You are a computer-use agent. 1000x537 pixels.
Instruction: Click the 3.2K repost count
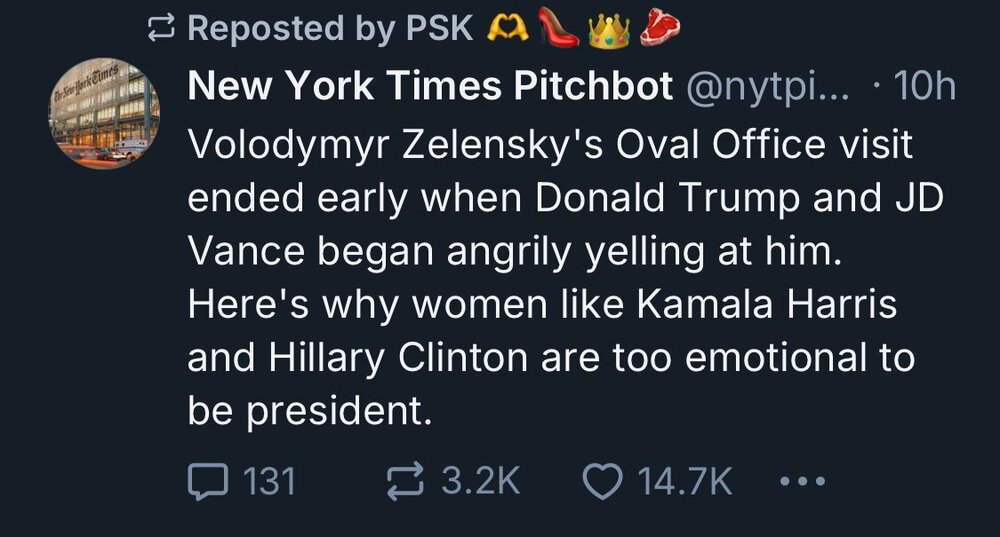pyautogui.click(x=480, y=483)
